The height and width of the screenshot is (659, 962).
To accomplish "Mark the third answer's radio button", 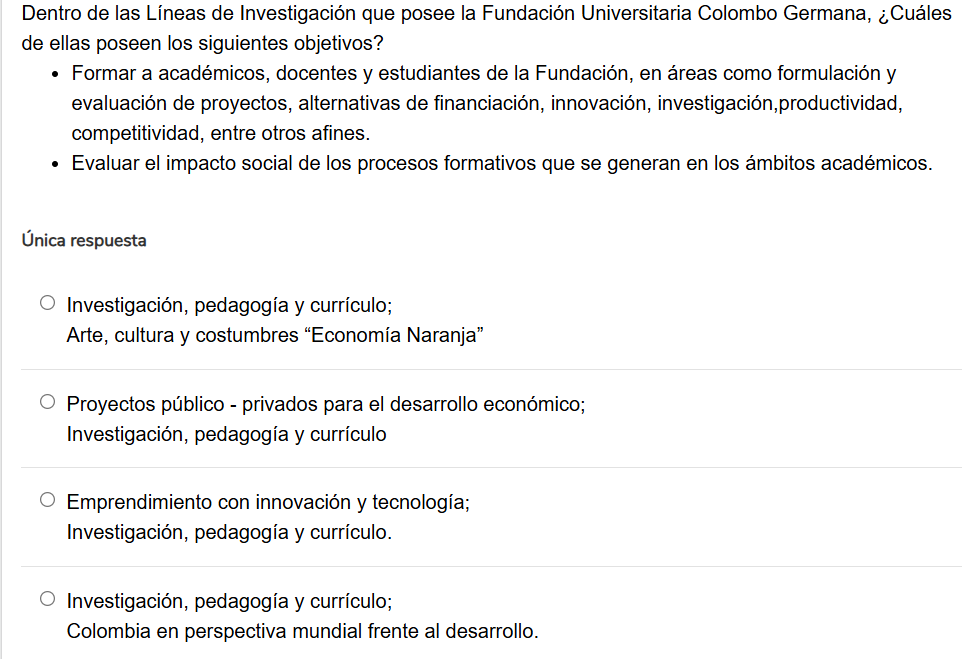I will point(46,501).
